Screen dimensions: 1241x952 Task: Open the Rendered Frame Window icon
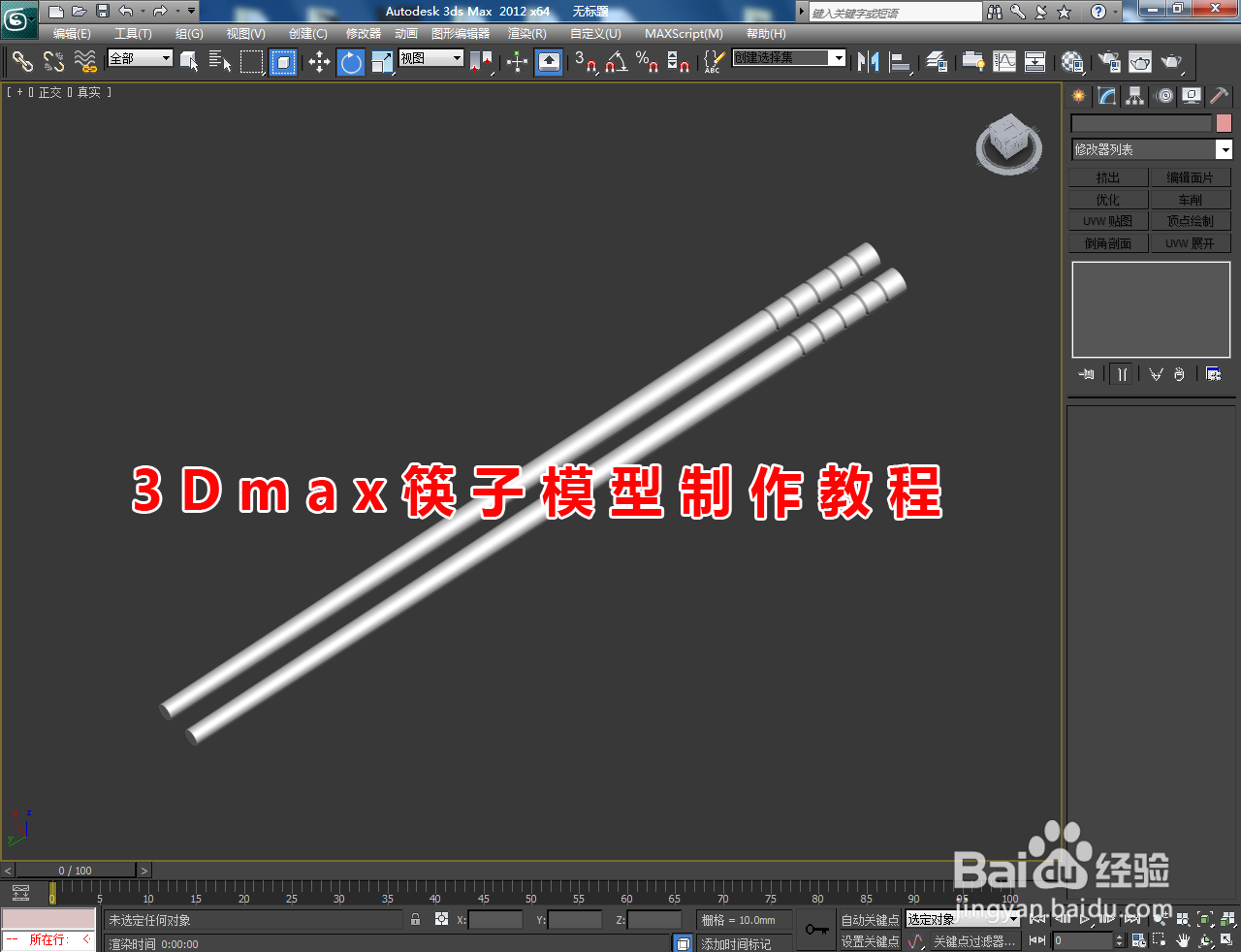[1140, 62]
